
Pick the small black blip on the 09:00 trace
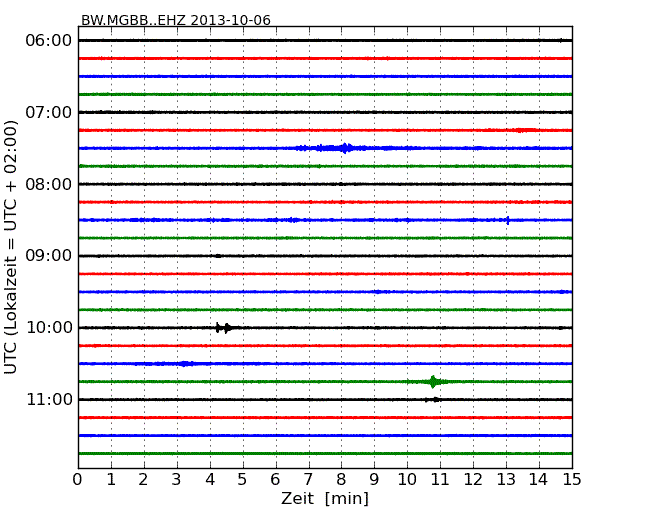pyautogui.click(x=218, y=256)
